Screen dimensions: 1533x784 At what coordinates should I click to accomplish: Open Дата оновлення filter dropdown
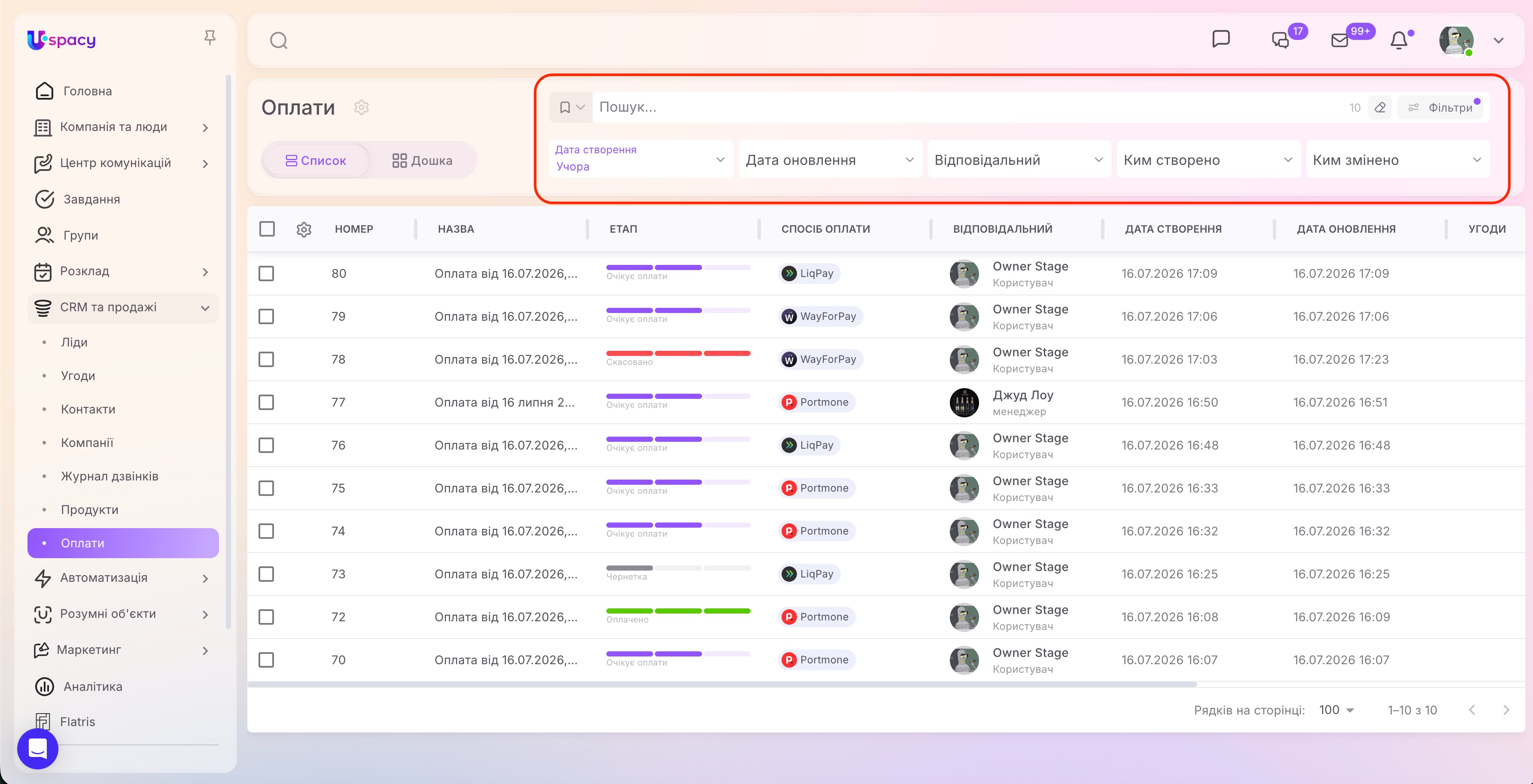pyautogui.click(x=830, y=159)
